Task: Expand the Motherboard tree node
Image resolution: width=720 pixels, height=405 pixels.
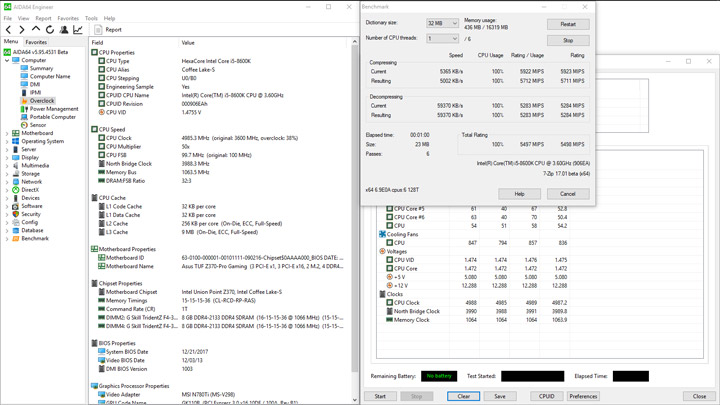Action: point(7,133)
